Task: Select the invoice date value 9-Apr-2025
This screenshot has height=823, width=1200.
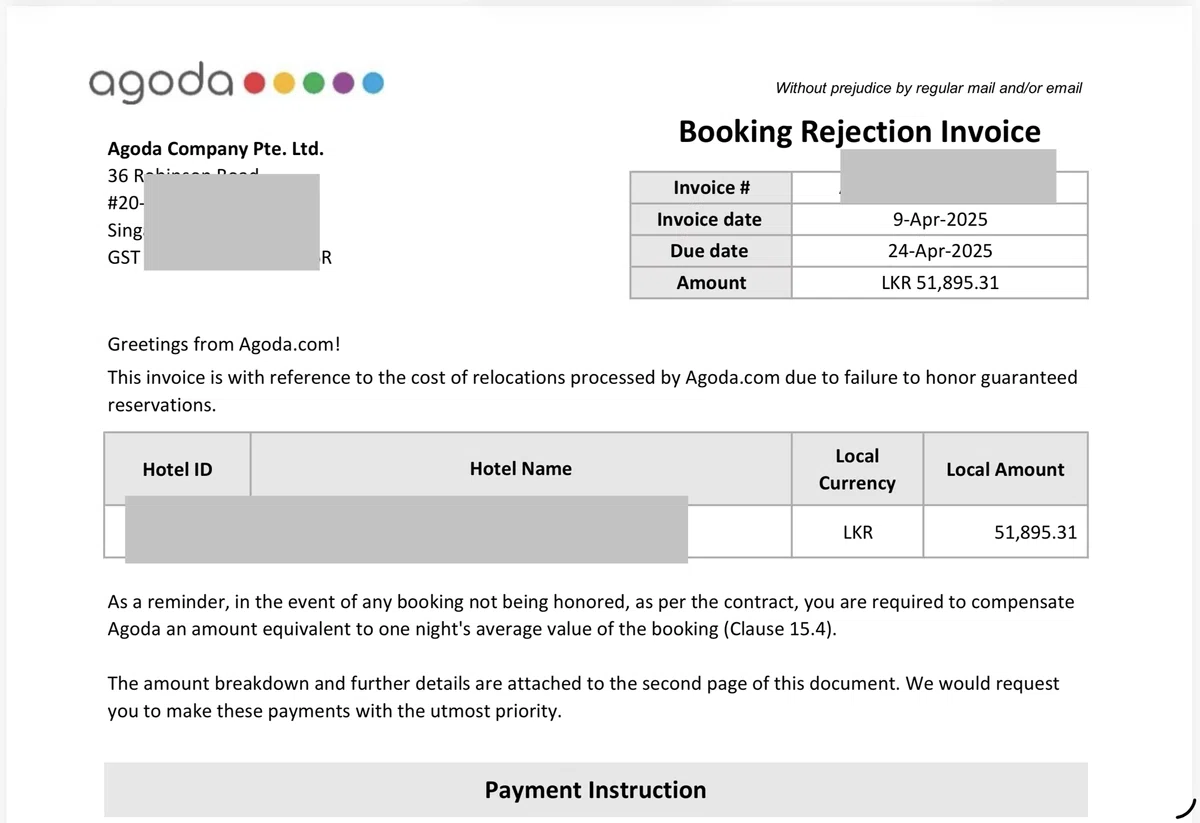Action: coord(940,220)
